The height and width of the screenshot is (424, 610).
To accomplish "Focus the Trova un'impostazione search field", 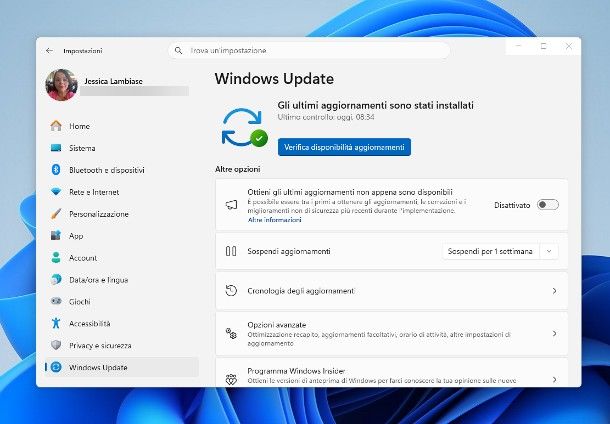I will click(x=309, y=51).
